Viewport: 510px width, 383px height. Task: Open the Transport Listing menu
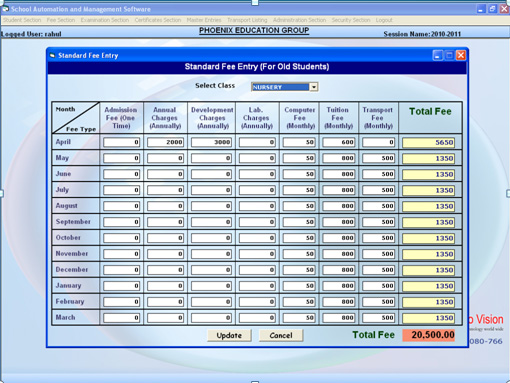pos(247,20)
